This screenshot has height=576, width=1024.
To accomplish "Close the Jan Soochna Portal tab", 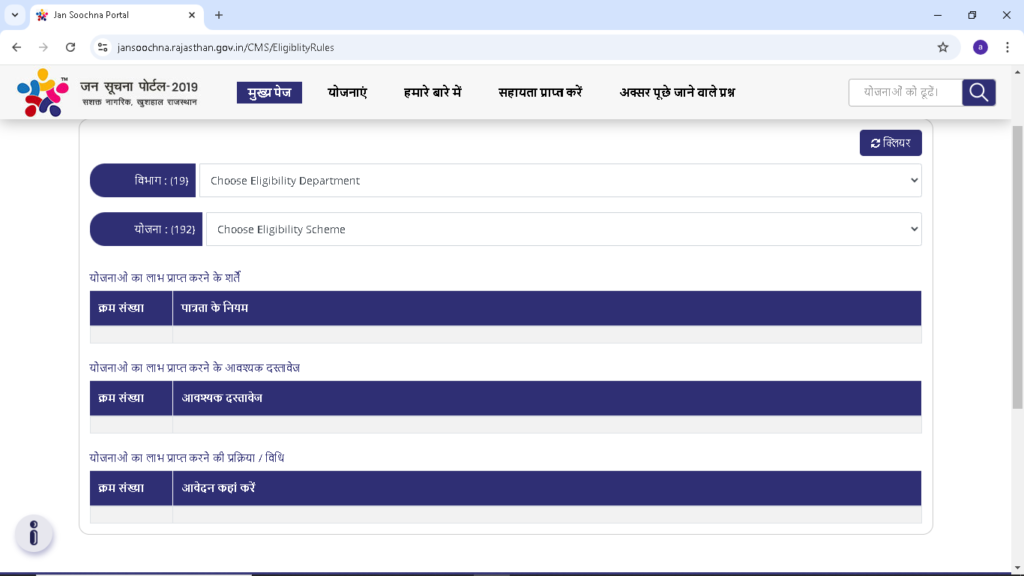I will pos(191,15).
